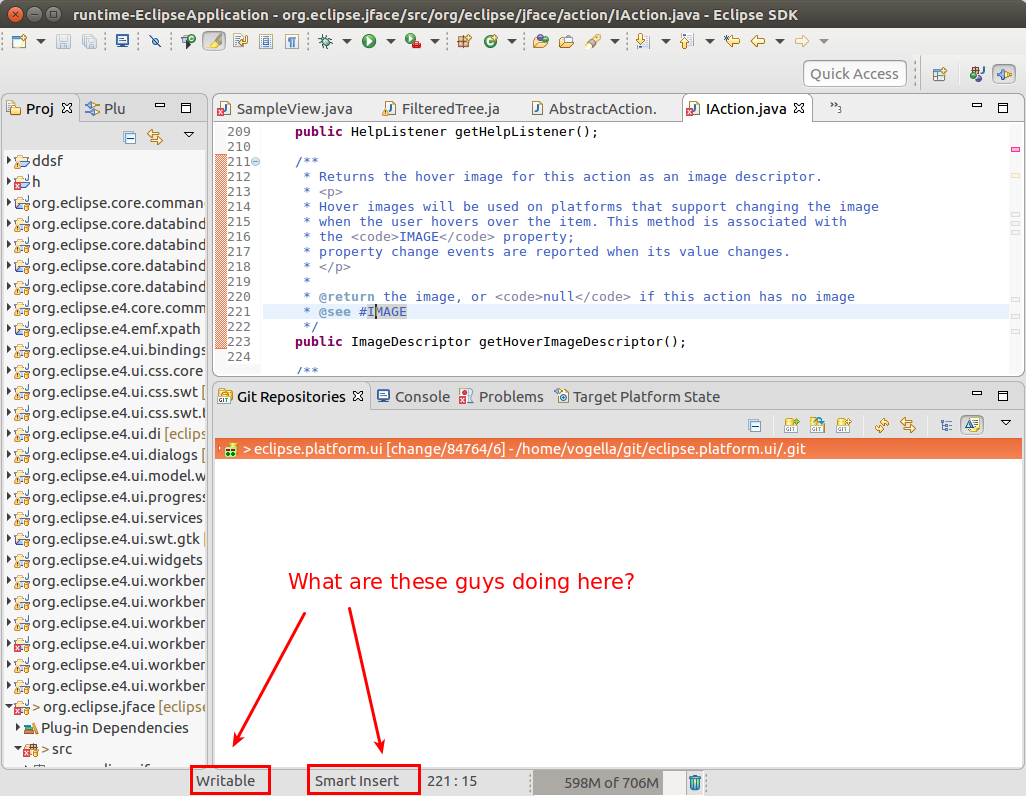The height and width of the screenshot is (796, 1026).
Task: Click the New Java Package icon
Action: [465, 41]
